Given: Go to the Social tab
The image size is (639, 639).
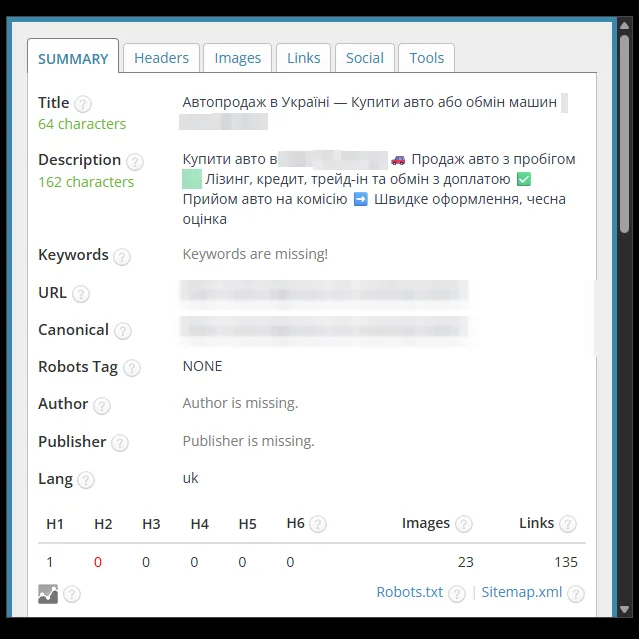Looking at the screenshot, I should point(365,58).
